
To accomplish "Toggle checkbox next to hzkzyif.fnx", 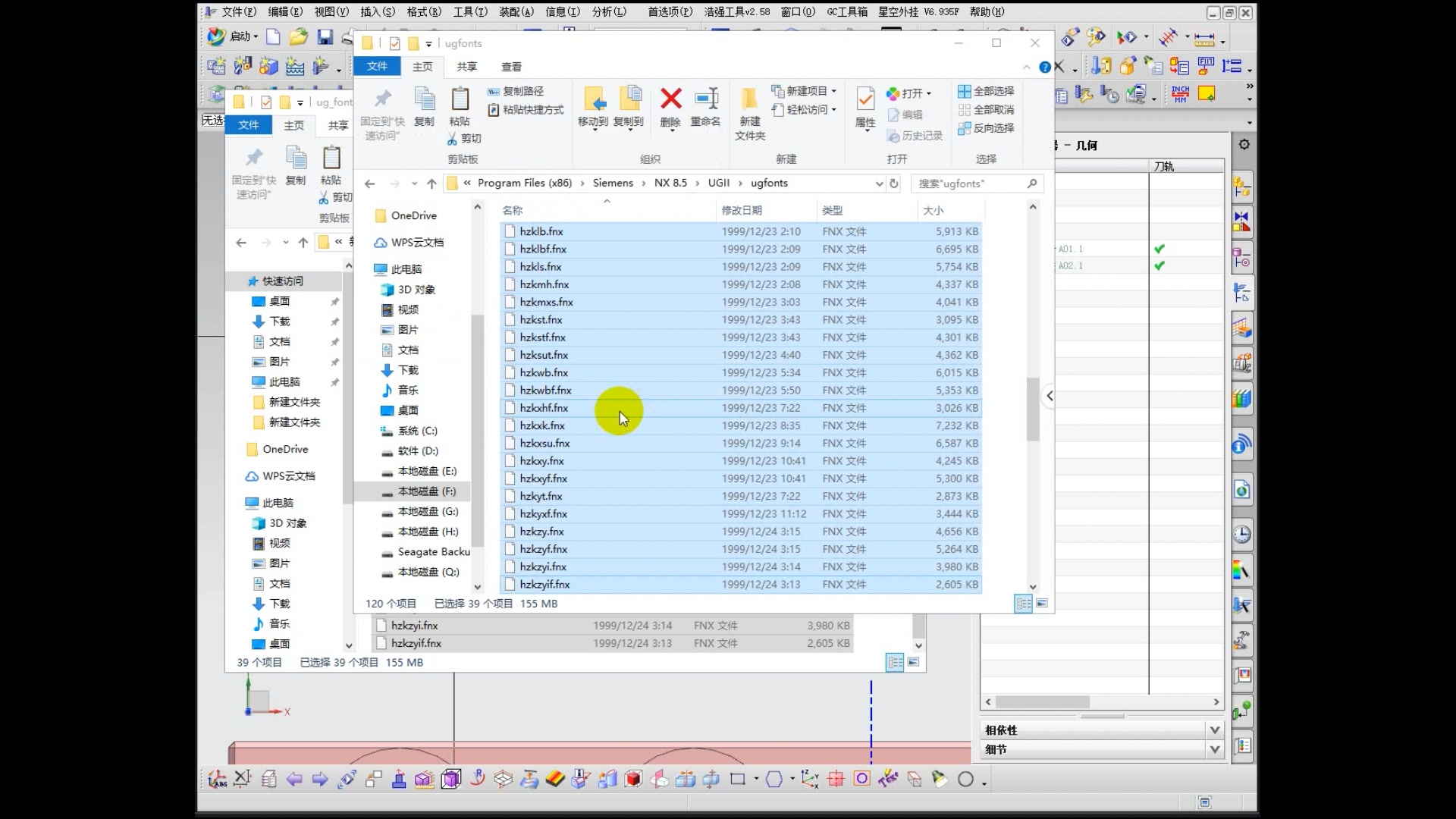I will 510,585.
